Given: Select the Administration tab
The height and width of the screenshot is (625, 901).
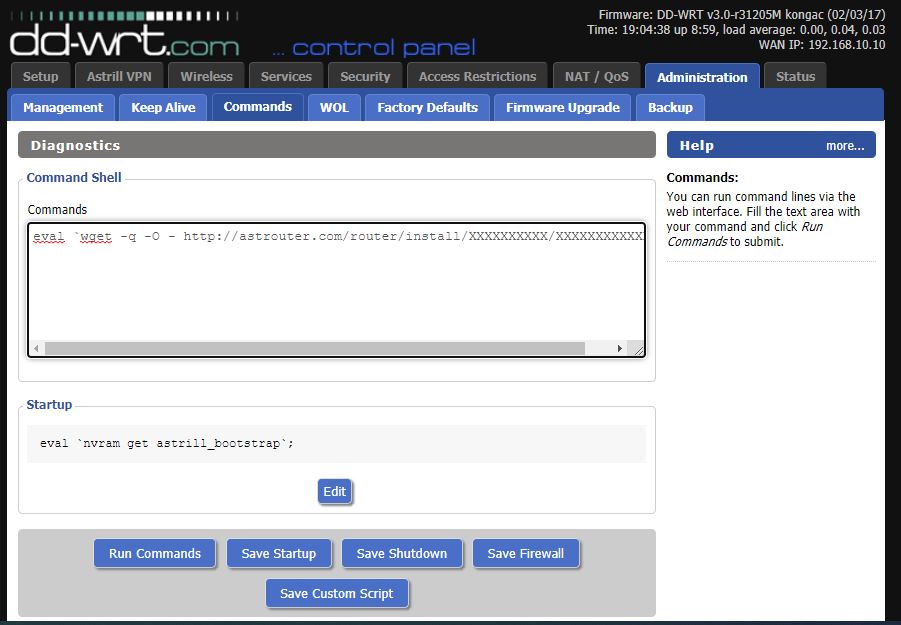Looking at the screenshot, I should pyautogui.click(x=702, y=77).
